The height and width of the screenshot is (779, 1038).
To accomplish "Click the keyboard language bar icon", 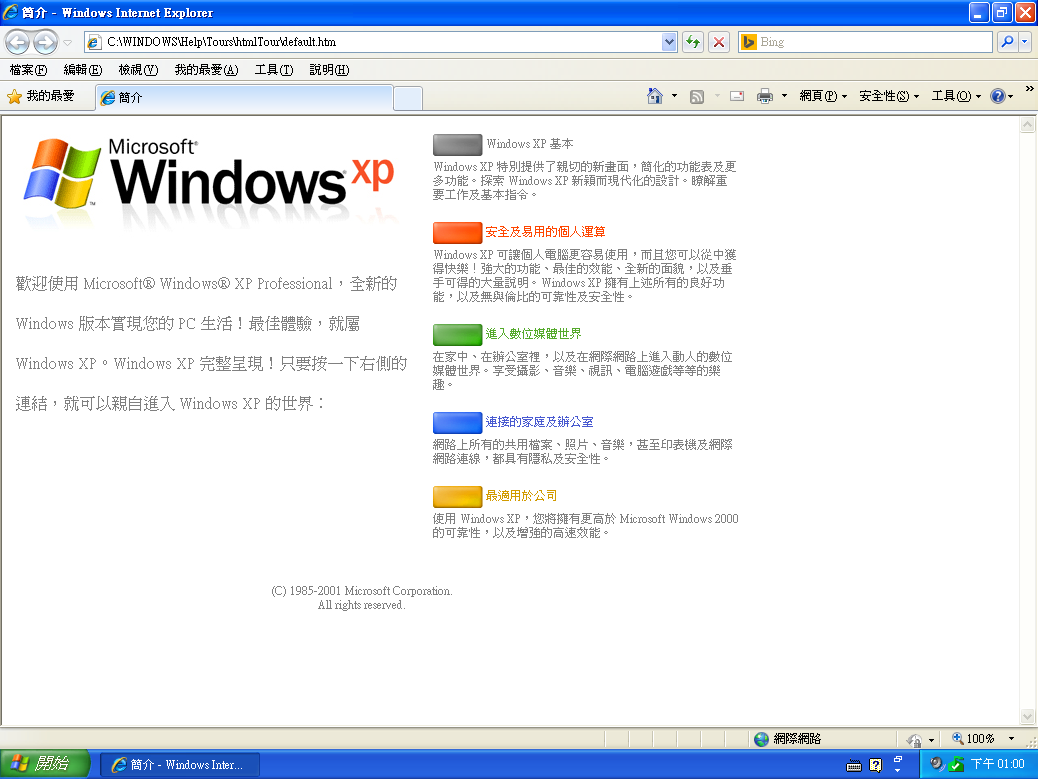I will pyautogui.click(x=854, y=766).
